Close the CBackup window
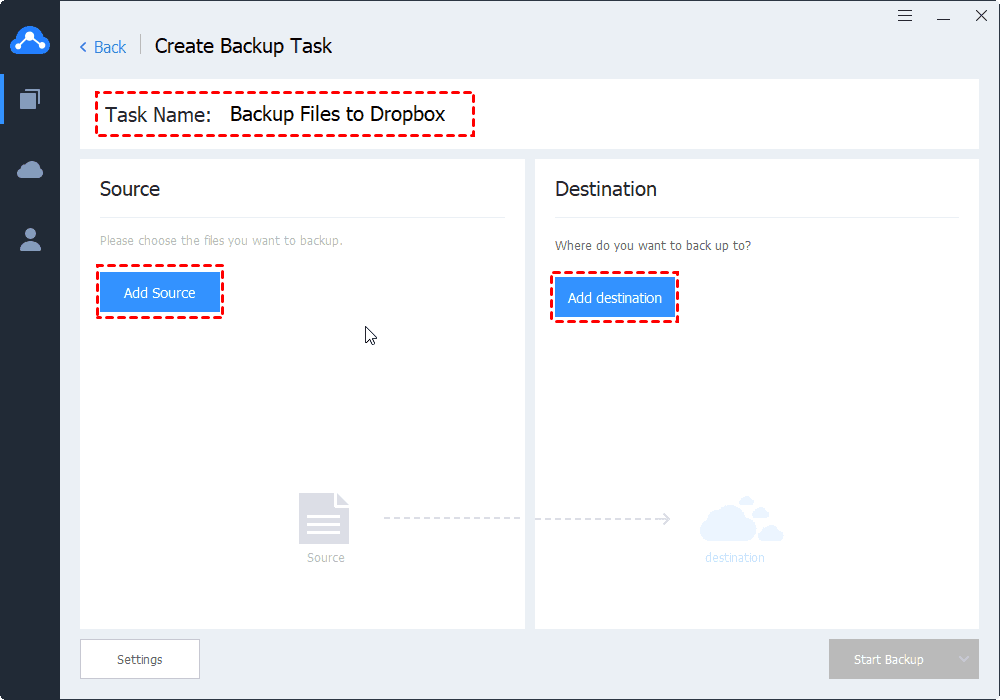Viewport: 1000px width, 700px height. [x=982, y=16]
